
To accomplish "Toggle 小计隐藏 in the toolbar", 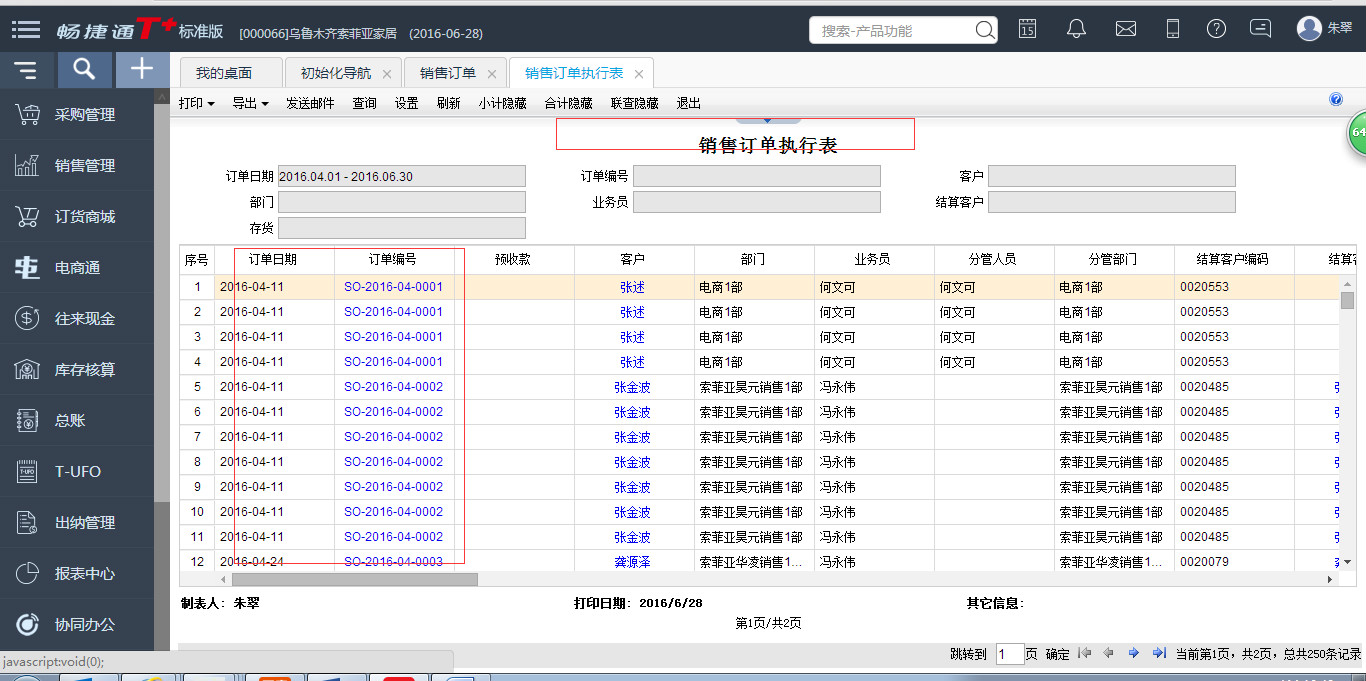I will pyautogui.click(x=502, y=103).
